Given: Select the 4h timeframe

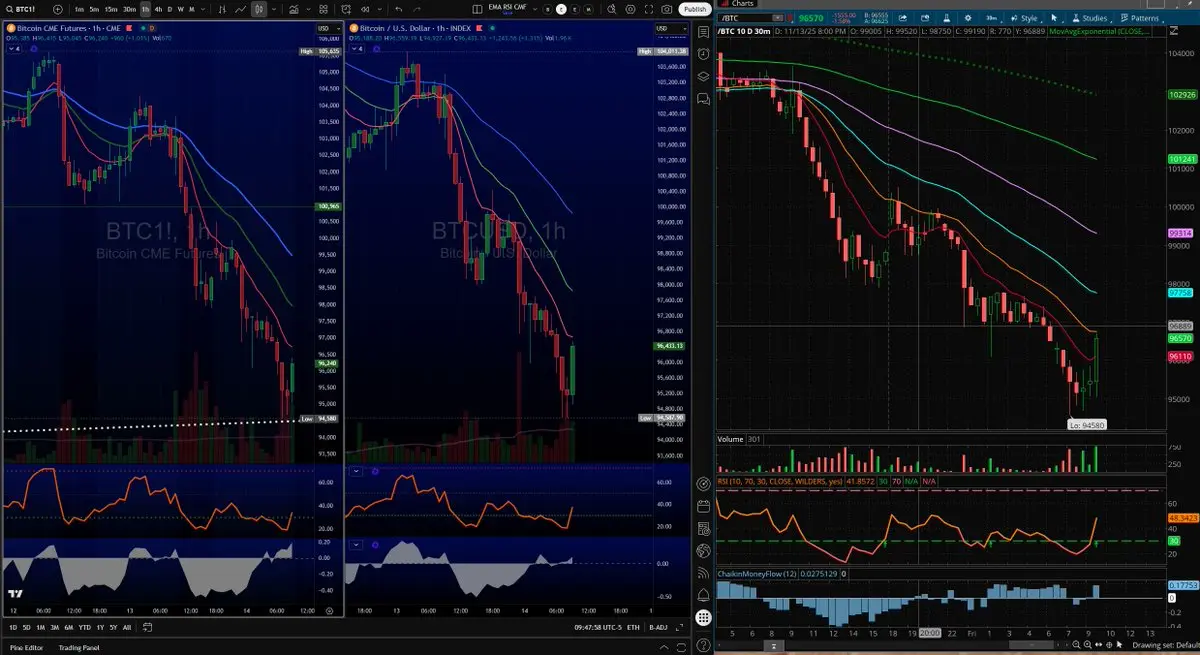Looking at the screenshot, I should [158, 9].
